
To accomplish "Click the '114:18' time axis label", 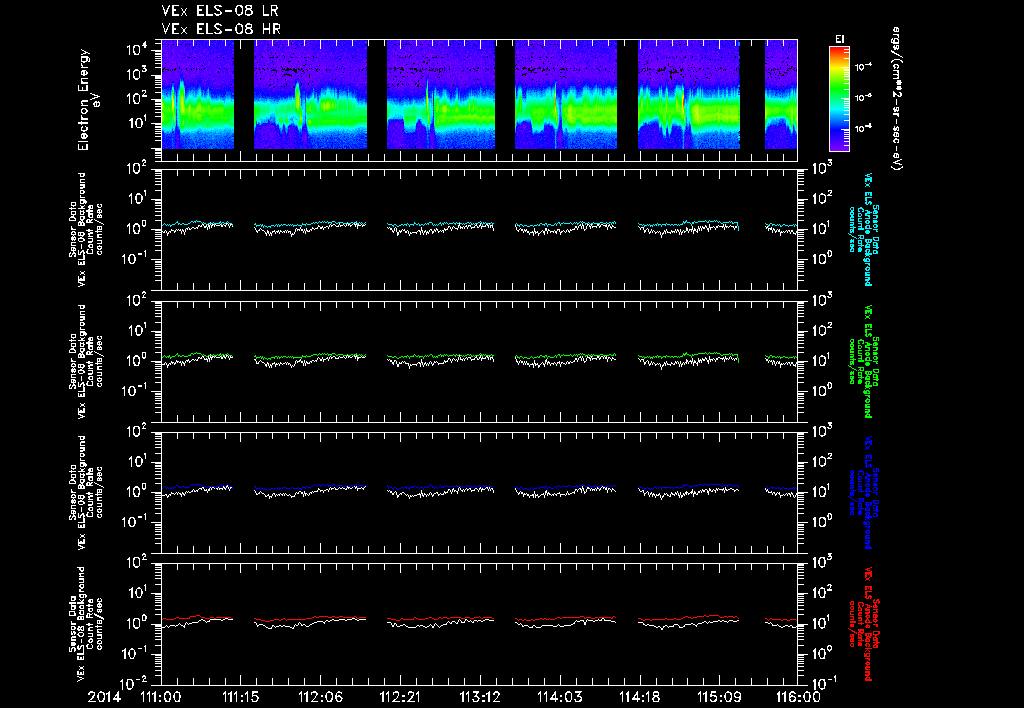I will 639,698.
